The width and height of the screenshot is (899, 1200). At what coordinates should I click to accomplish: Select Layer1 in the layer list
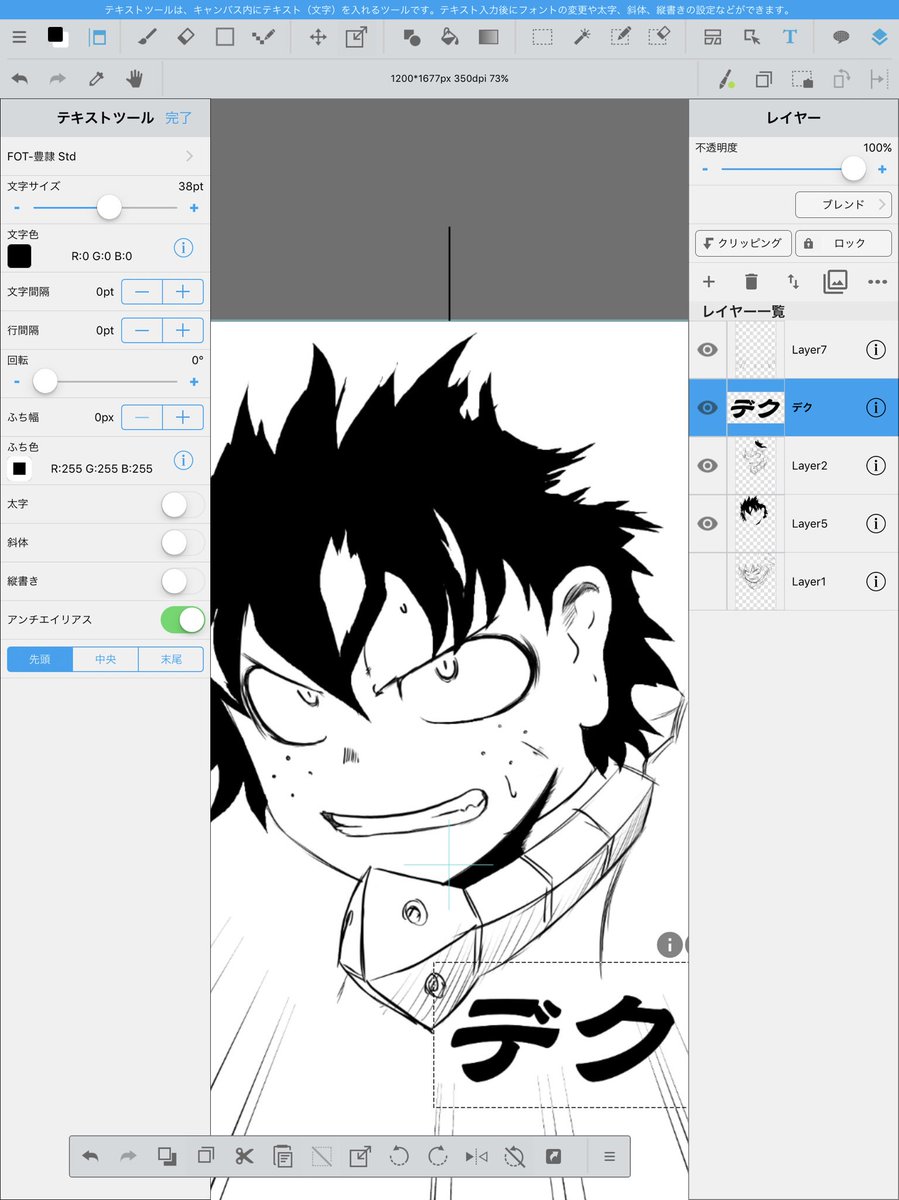[x=794, y=581]
